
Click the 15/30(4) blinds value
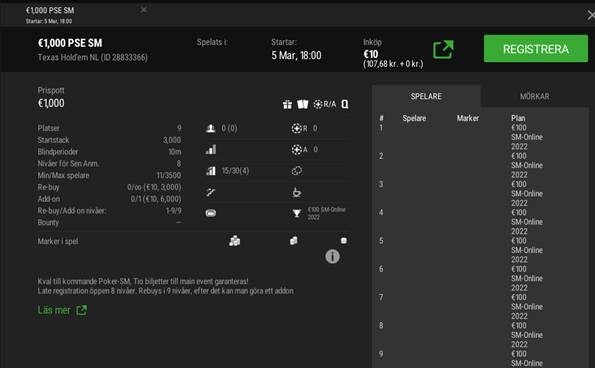tap(235, 171)
